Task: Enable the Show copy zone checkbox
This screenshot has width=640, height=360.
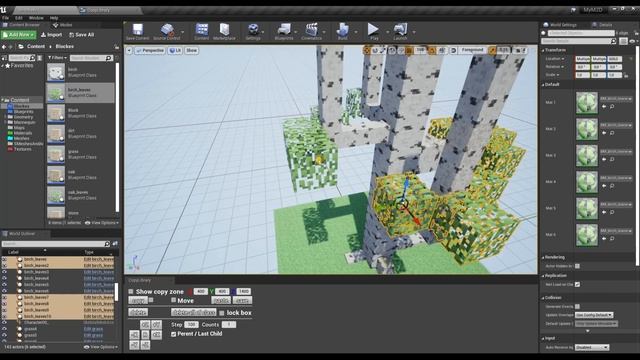Action: point(131,291)
